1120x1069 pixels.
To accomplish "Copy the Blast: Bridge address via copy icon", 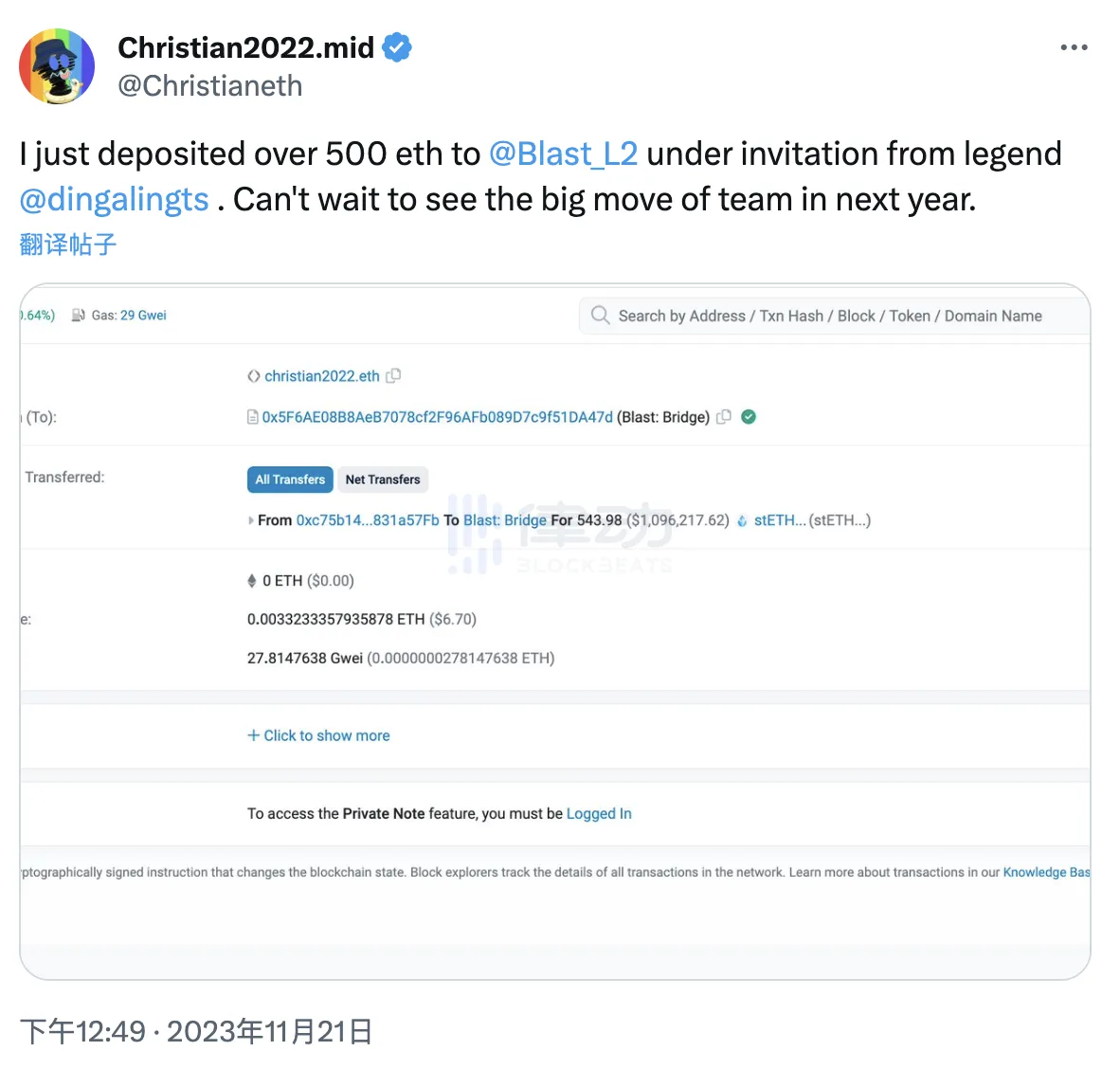I will point(724,417).
